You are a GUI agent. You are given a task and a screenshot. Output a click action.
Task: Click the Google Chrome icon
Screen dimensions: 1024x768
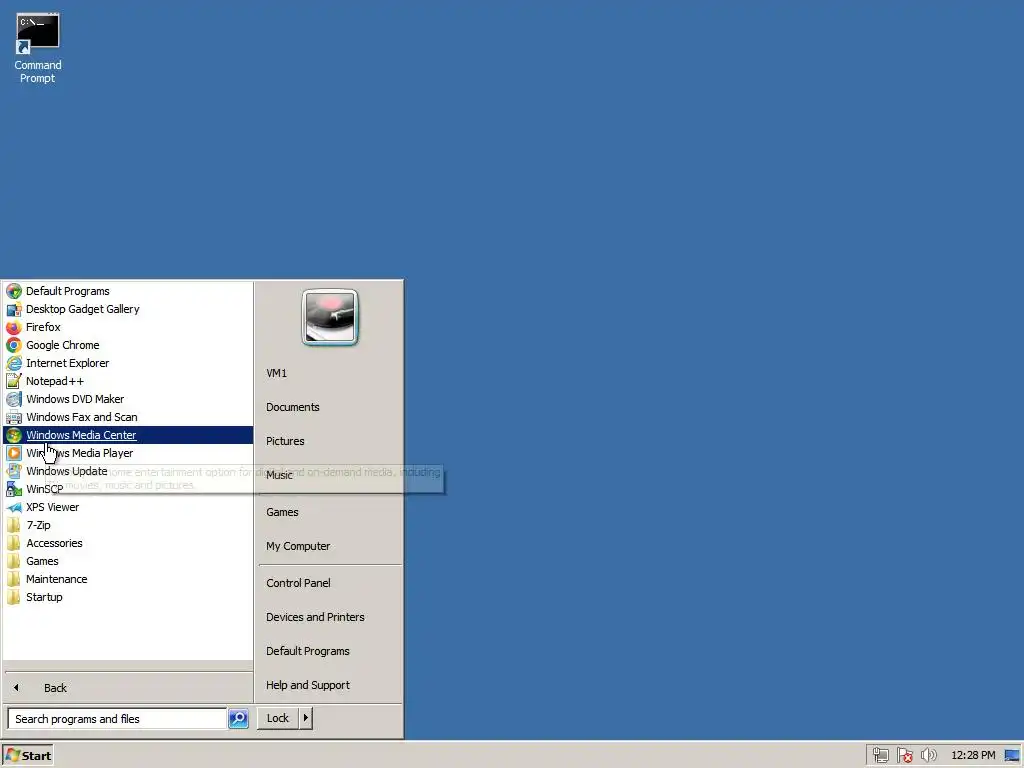coord(14,345)
